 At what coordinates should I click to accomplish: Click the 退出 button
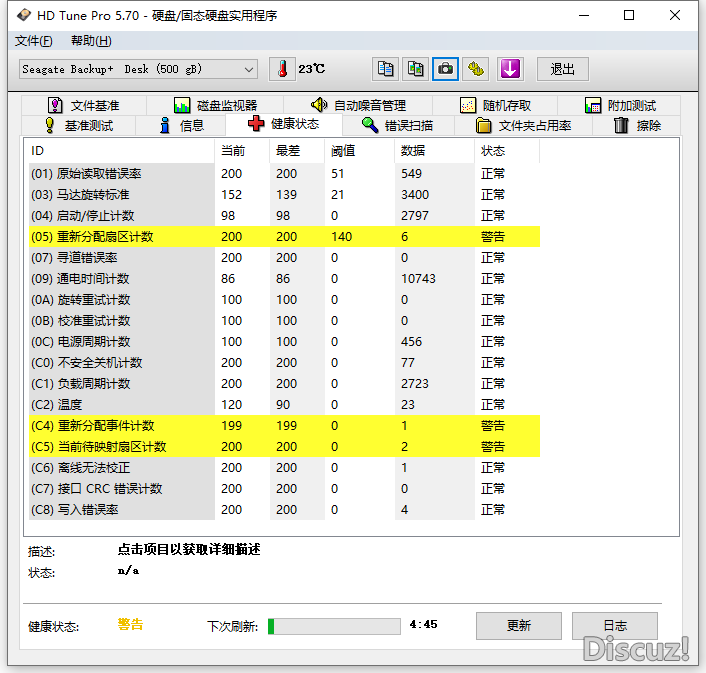(x=563, y=69)
